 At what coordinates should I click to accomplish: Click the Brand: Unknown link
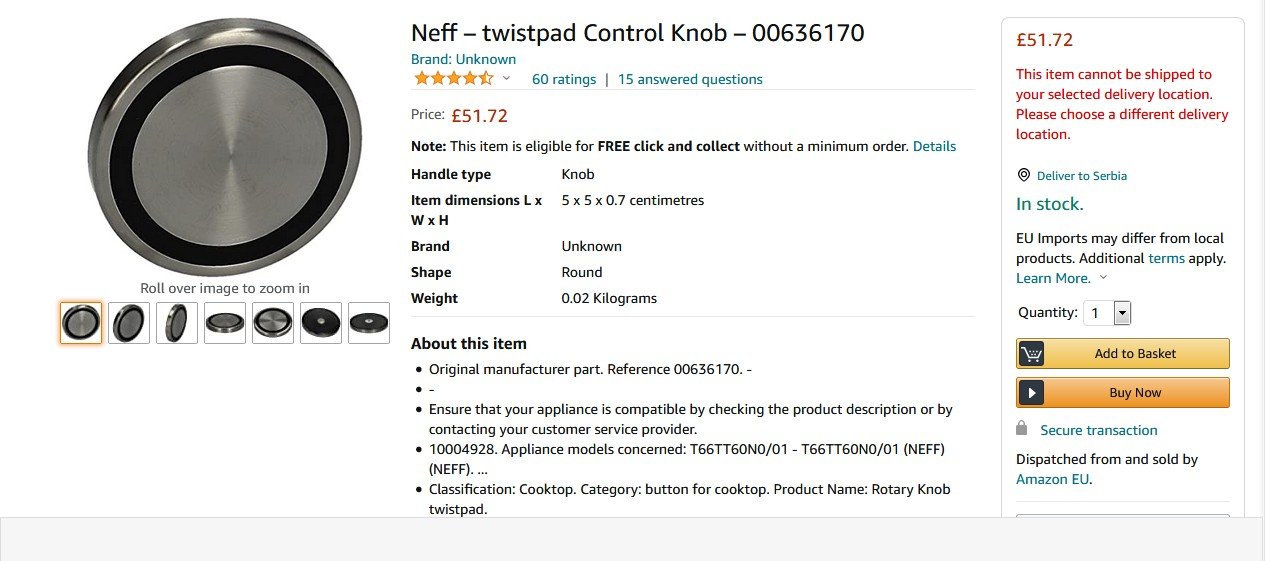point(463,59)
